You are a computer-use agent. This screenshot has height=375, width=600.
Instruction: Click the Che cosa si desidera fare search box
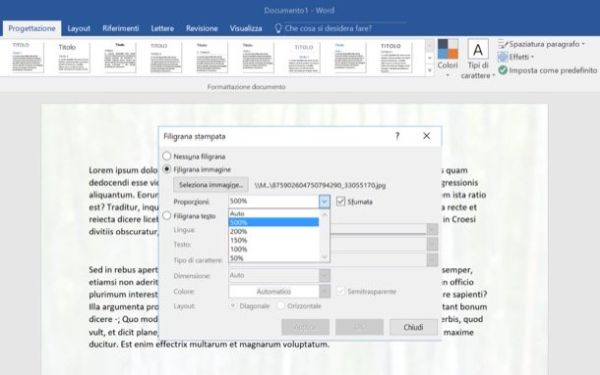[328, 28]
